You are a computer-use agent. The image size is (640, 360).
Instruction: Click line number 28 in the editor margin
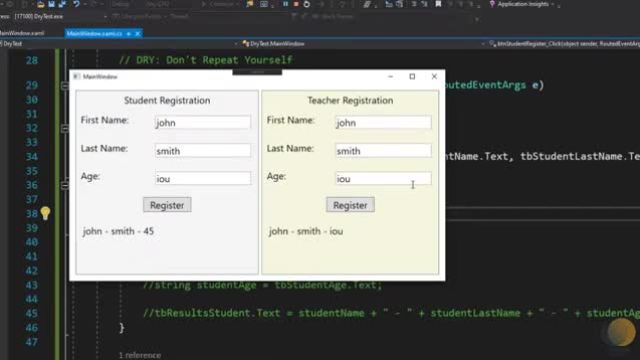click(31, 60)
